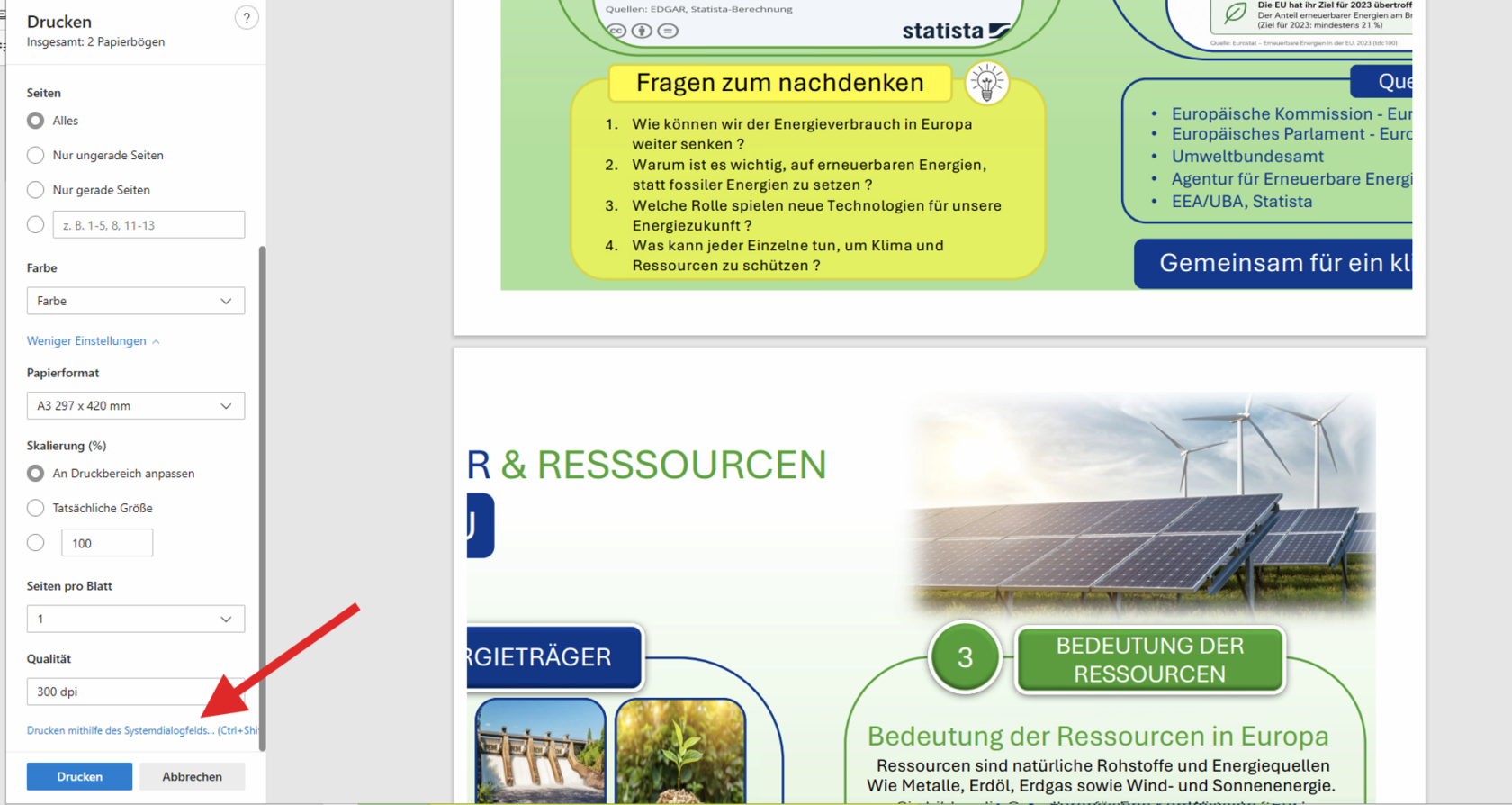Viewport: 1512px width, 805px height.
Task: Click the Creative Commons equals icon
Action: click(x=668, y=31)
